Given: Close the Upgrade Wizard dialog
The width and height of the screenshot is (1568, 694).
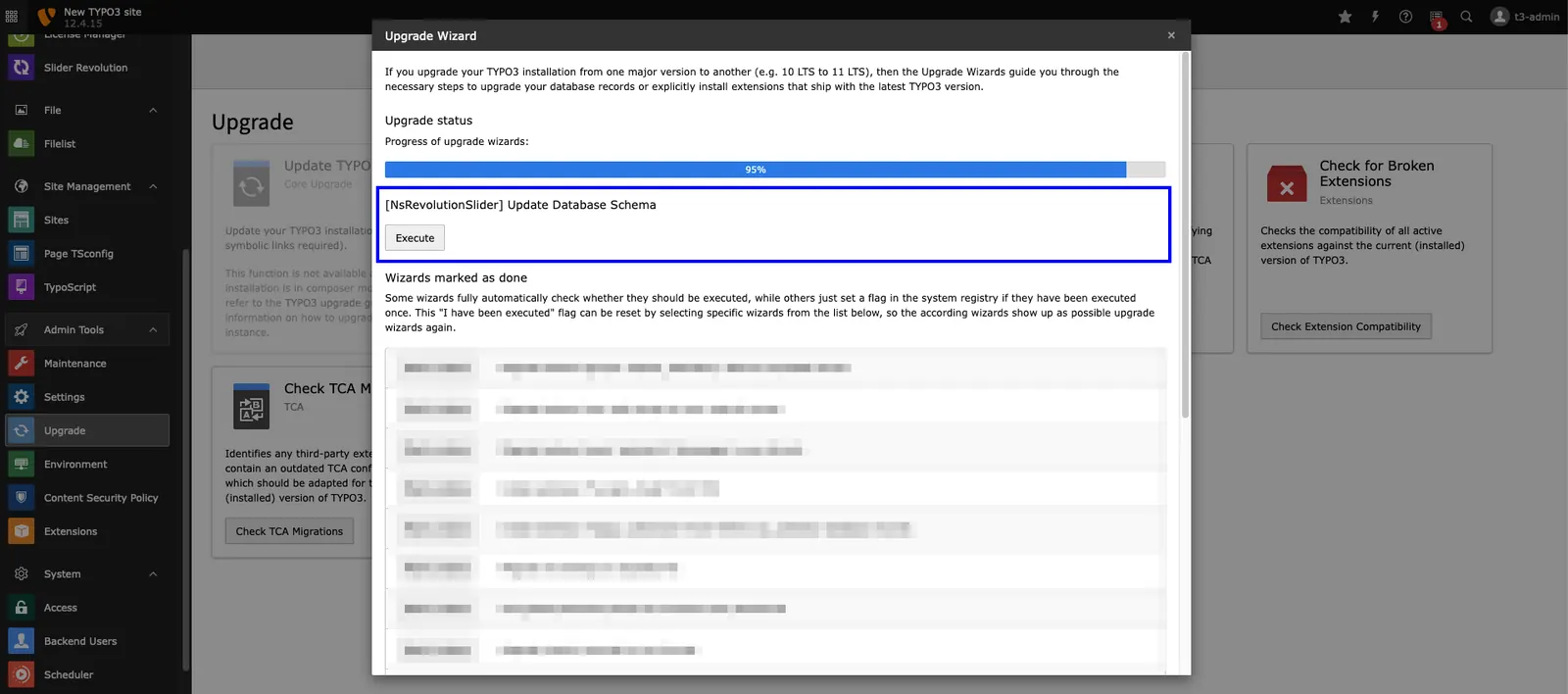Looking at the screenshot, I should pos(1171,35).
